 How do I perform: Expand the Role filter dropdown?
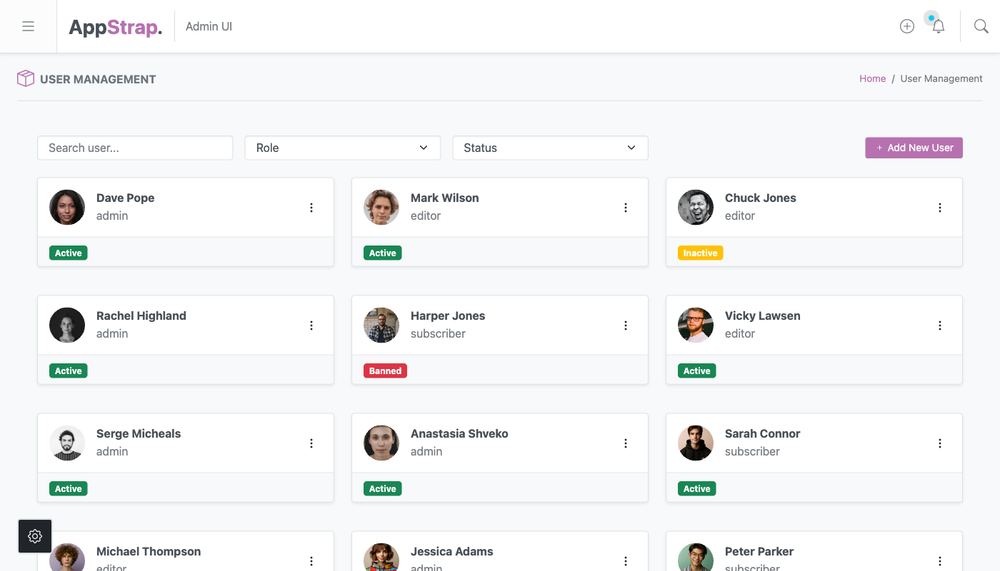(342, 147)
